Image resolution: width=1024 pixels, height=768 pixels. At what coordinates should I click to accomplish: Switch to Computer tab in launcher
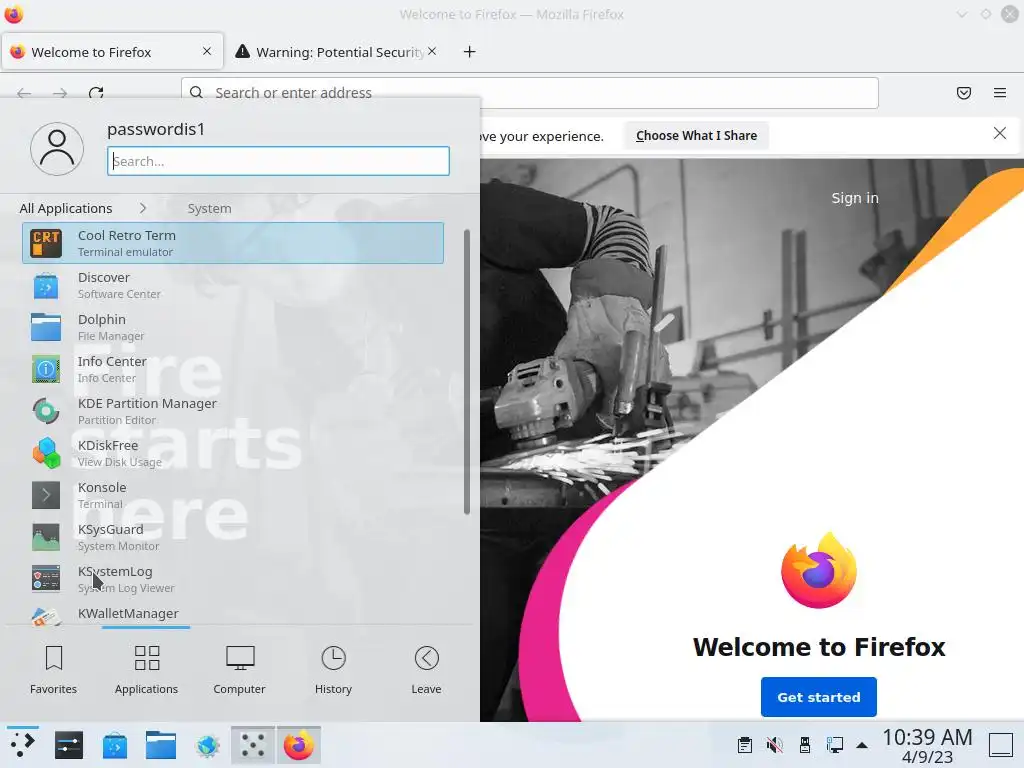(x=239, y=670)
